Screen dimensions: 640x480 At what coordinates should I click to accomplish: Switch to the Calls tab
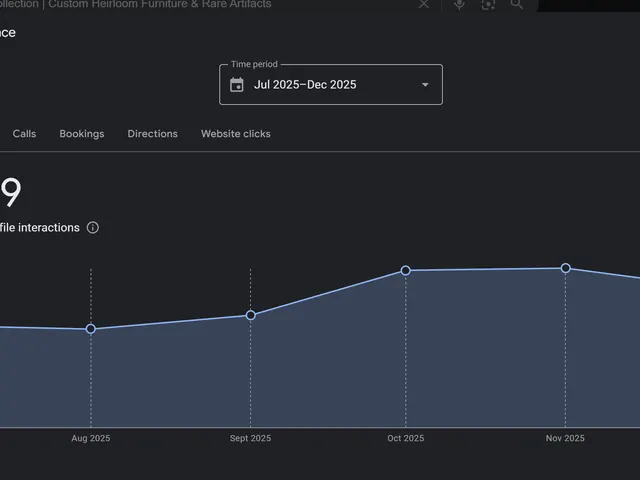(24, 134)
